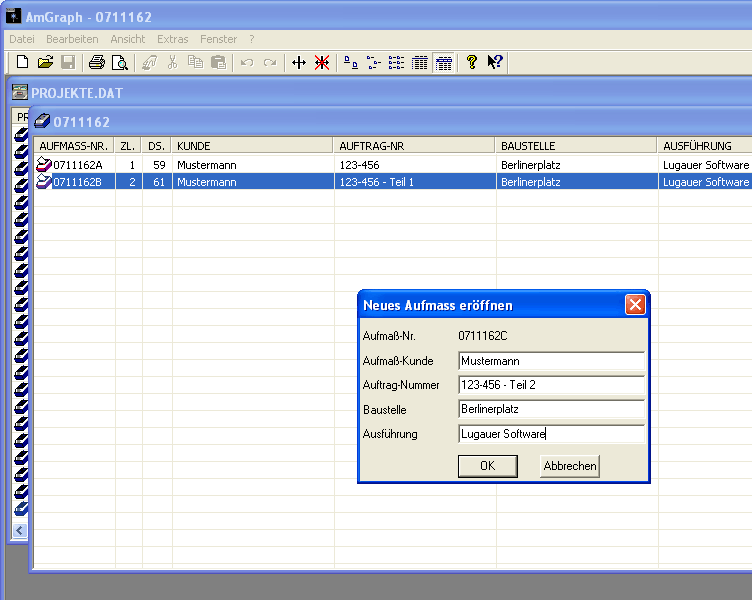Click the black cross plus icon
The height and width of the screenshot is (600, 752).
coord(299,62)
